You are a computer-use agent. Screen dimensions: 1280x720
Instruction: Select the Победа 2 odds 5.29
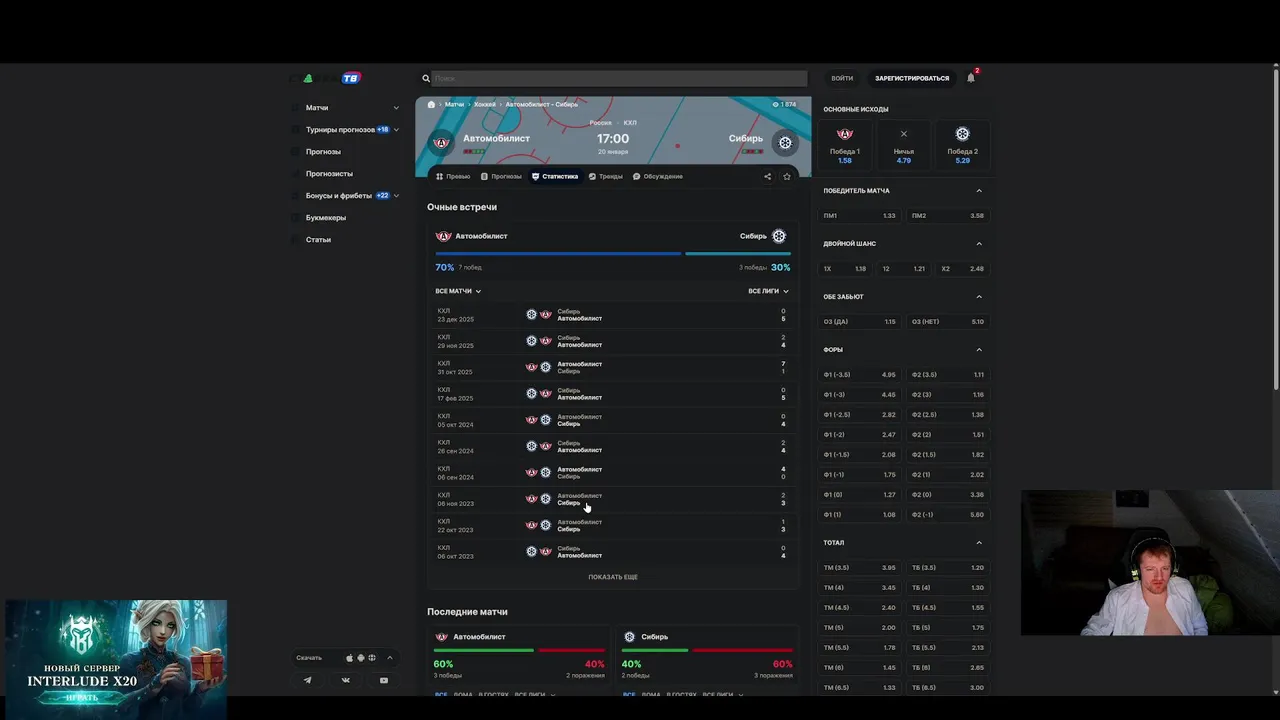[x=963, y=145]
